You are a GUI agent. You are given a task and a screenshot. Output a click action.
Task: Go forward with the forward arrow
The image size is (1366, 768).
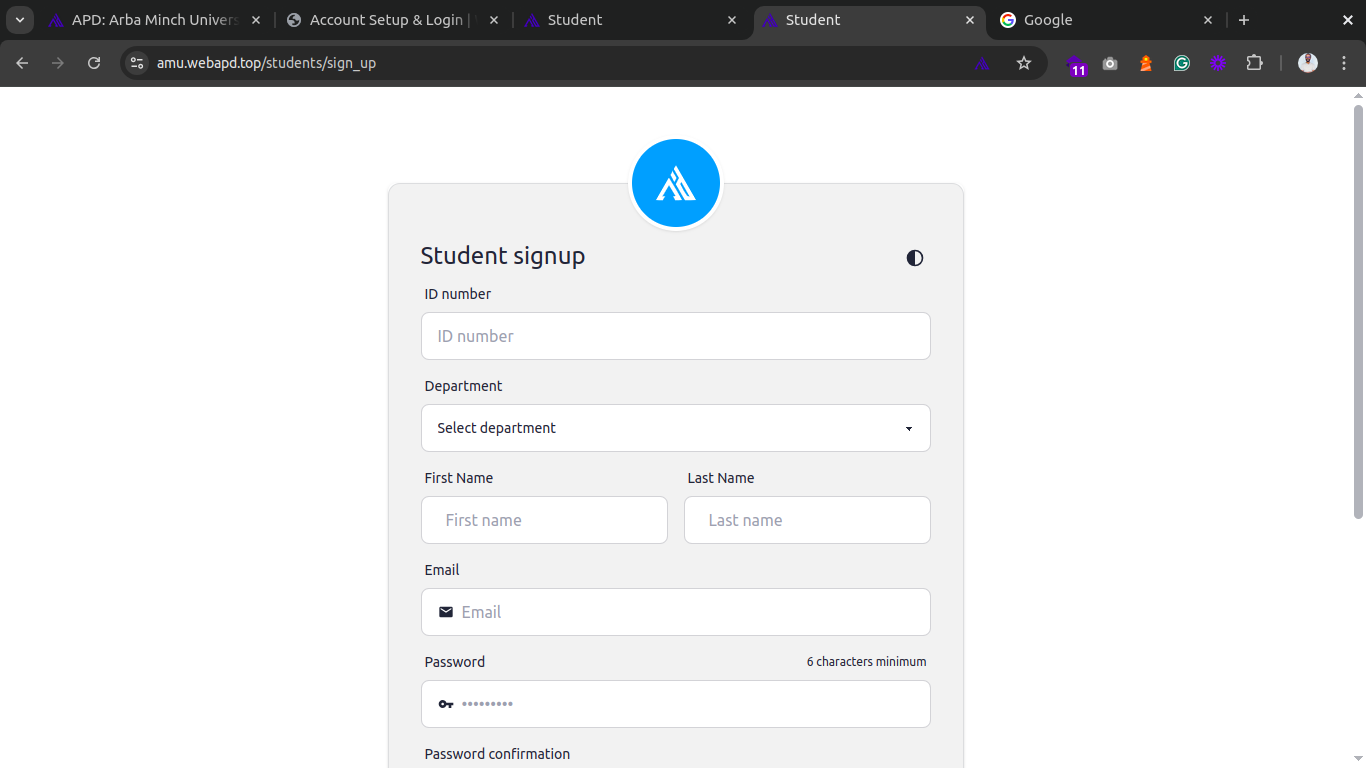(58, 63)
